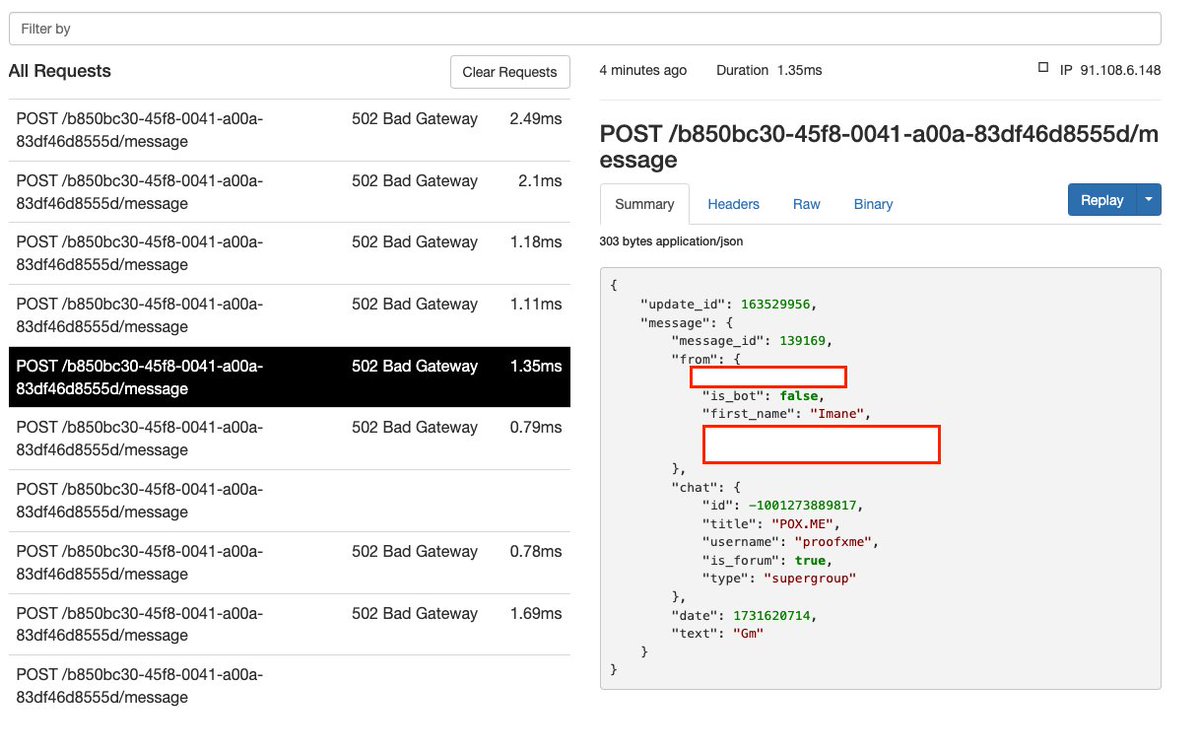1200x751 pixels.
Task: Open the Raw tab
Action: tap(807, 204)
